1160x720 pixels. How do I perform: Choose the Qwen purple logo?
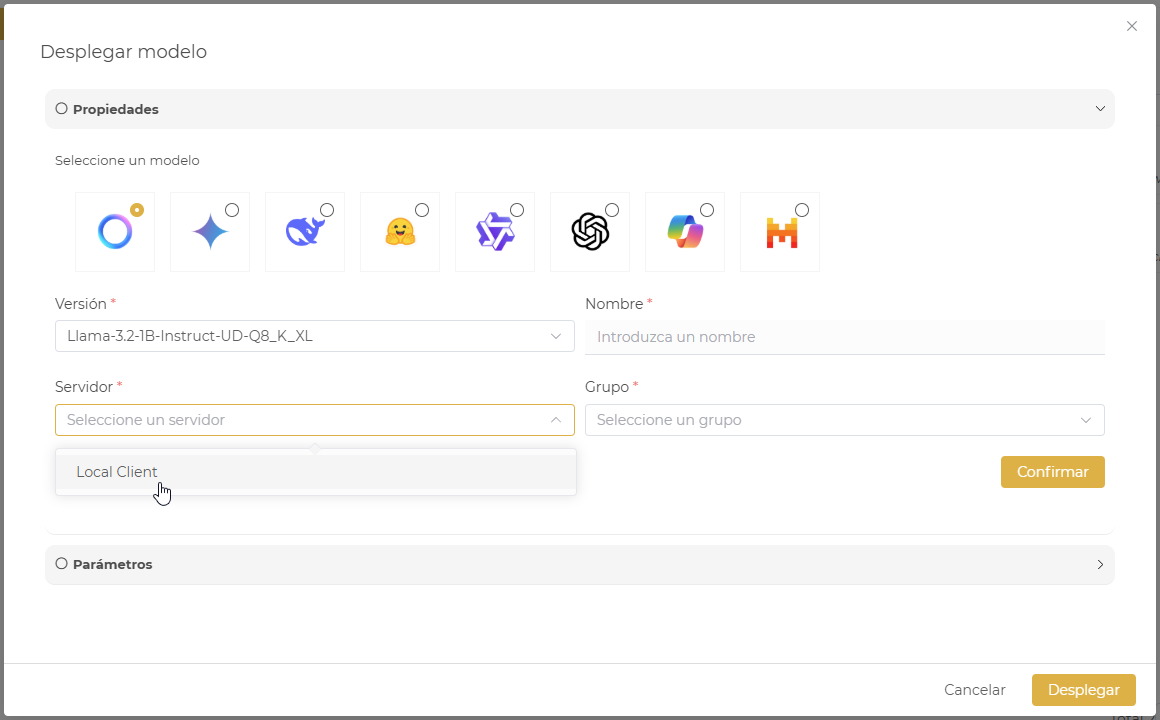coord(494,232)
